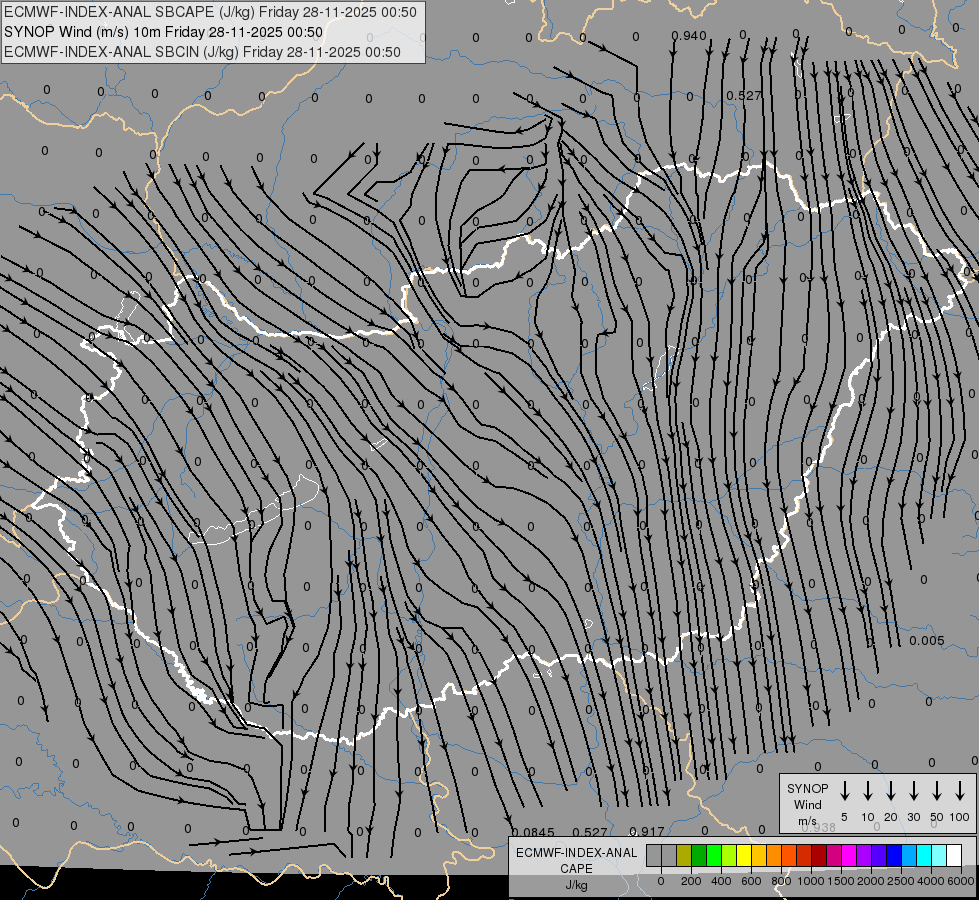The image size is (979, 900).
Task: Click the '5' speed label in the wind legend
Action: click(x=844, y=817)
